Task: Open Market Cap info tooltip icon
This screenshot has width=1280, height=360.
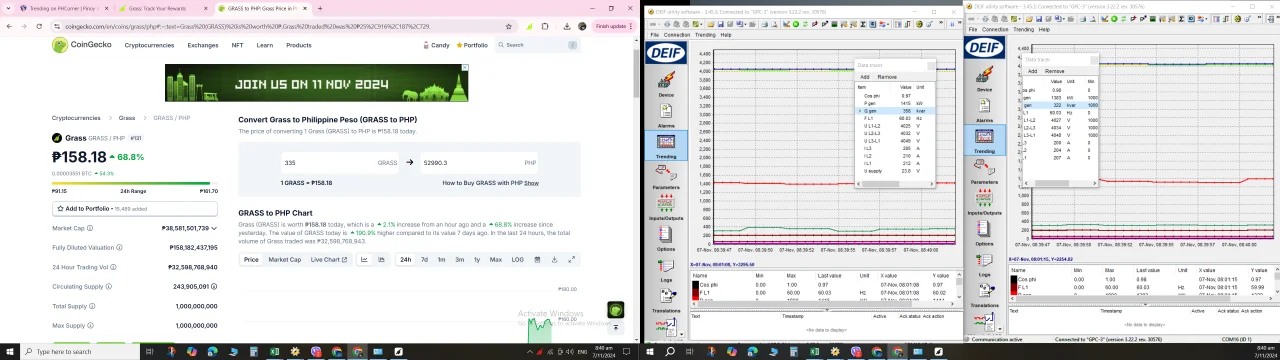Action: click(x=91, y=228)
